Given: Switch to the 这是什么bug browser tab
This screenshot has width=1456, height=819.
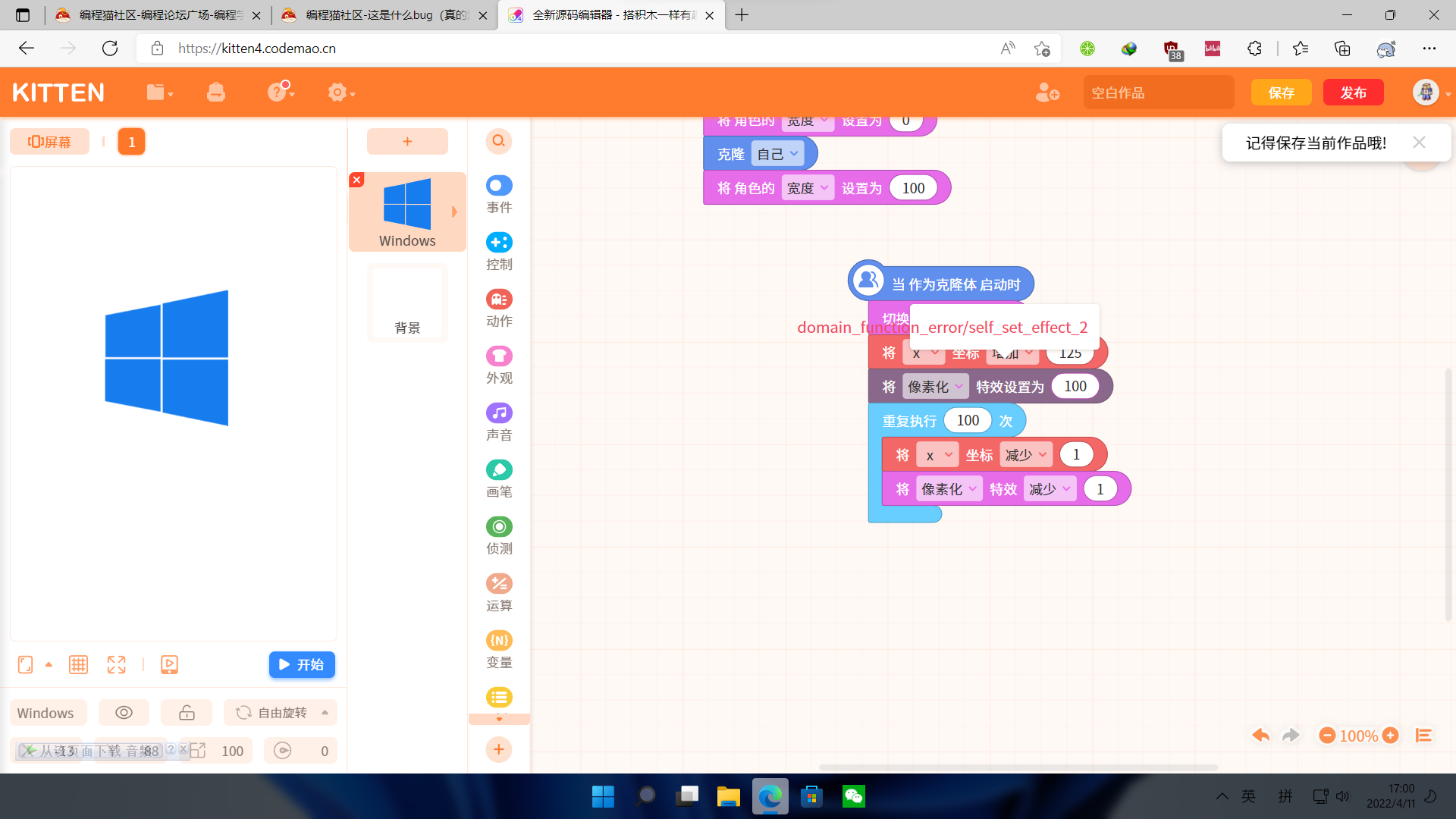Looking at the screenshot, I should (384, 15).
